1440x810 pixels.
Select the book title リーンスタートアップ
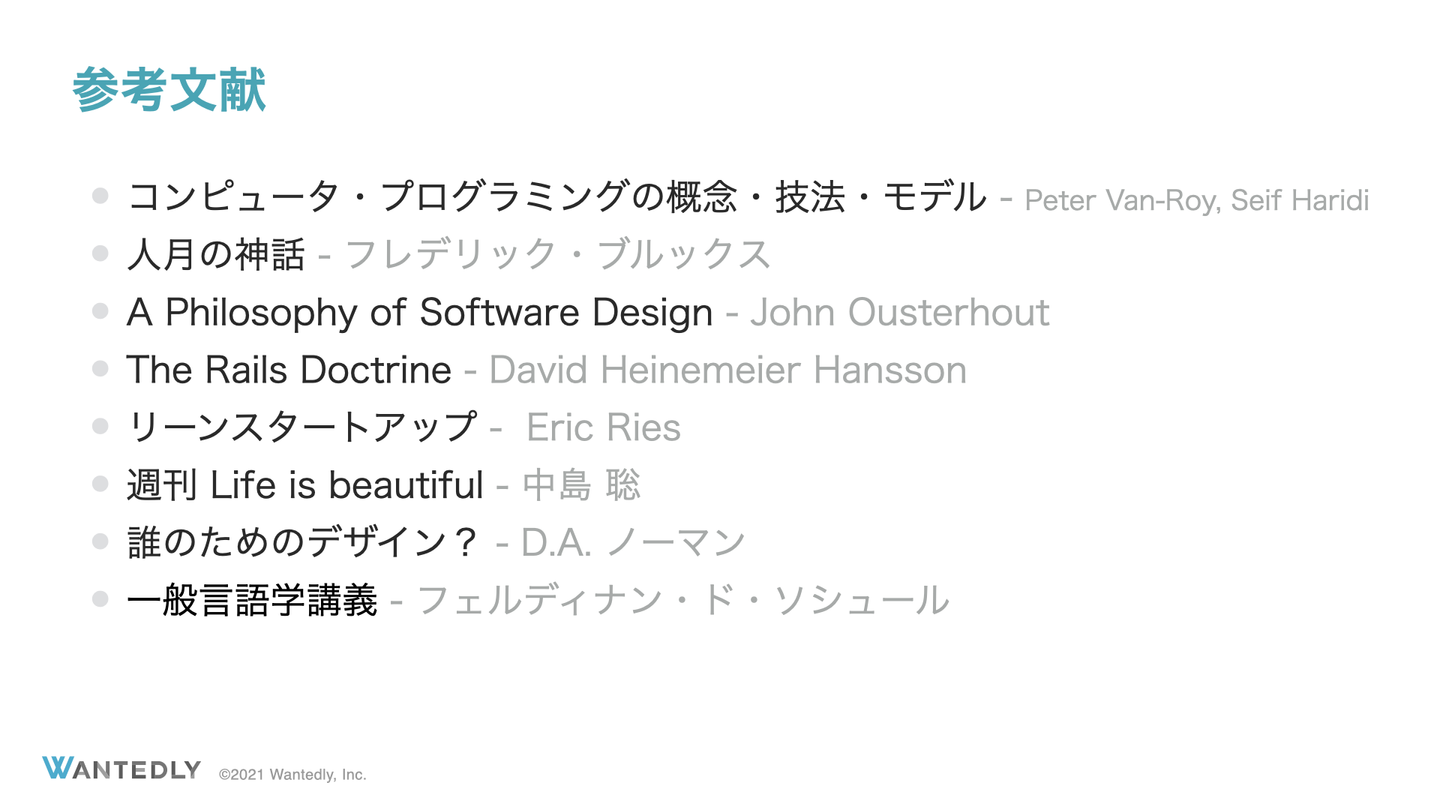point(302,427)
